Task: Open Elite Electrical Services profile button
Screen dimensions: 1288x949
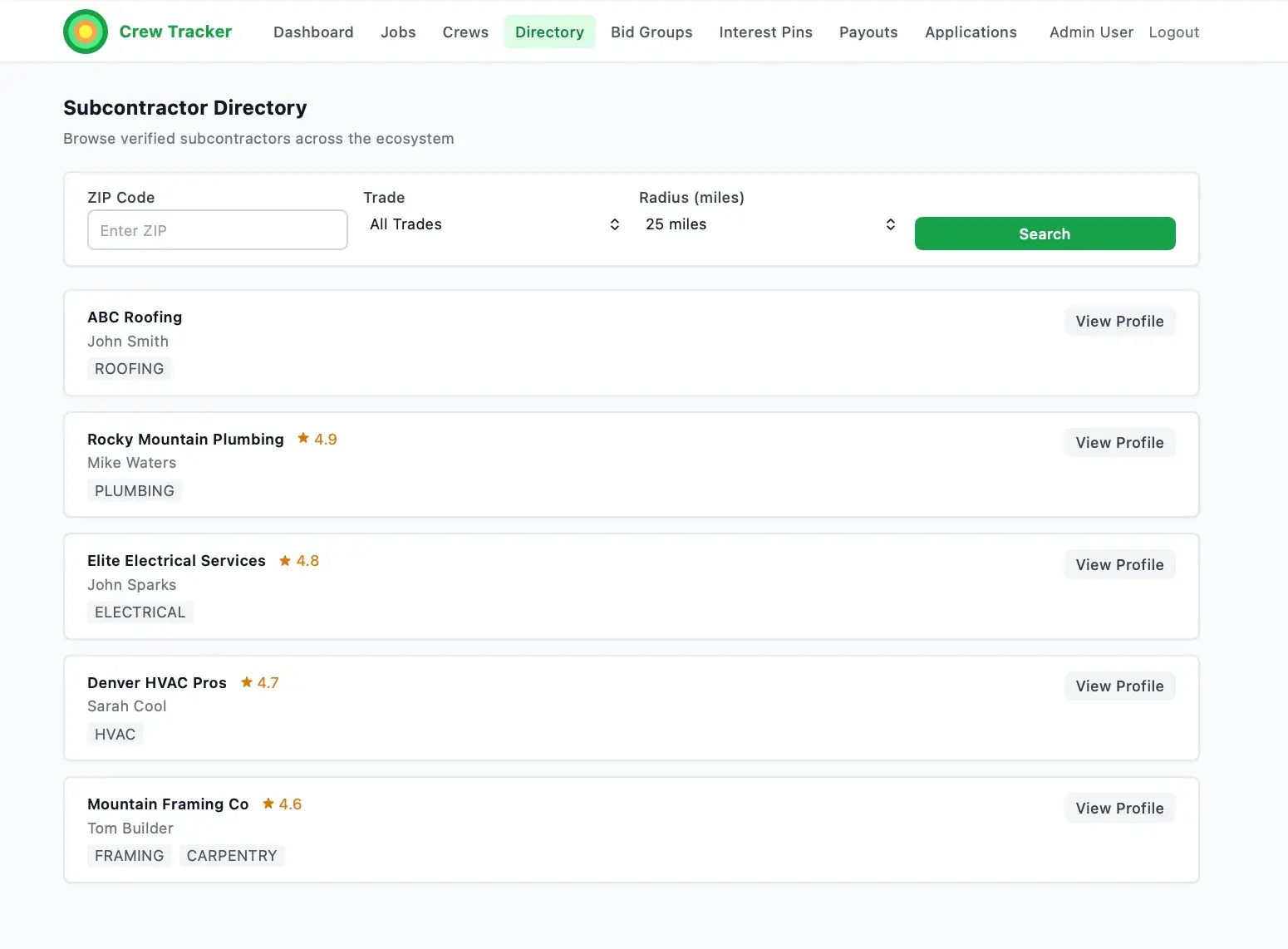Action: pos(1119,565)
